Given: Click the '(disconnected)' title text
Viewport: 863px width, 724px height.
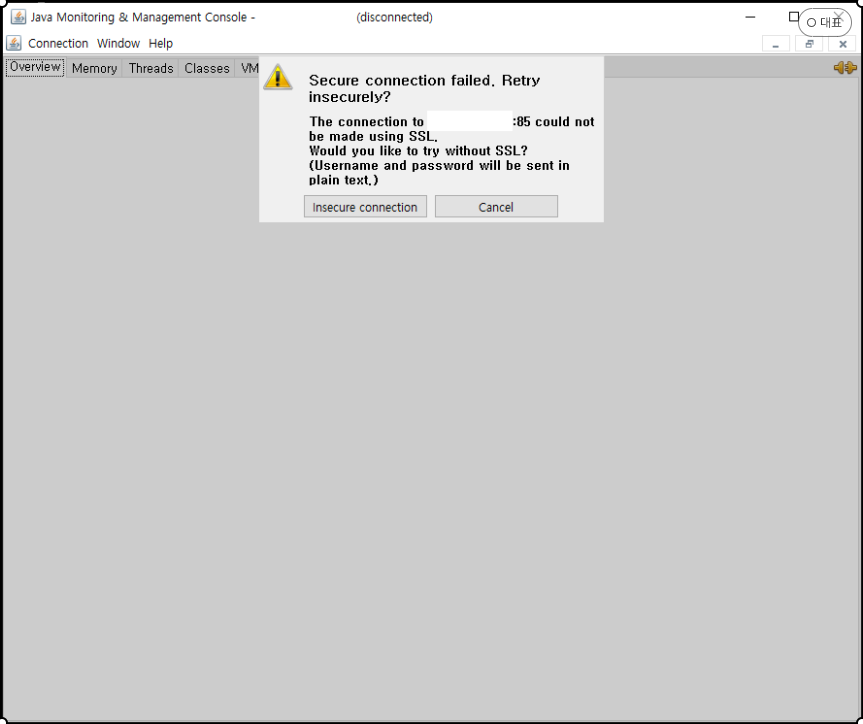Looking at the screenshot, I should click(x=394, y=17).
